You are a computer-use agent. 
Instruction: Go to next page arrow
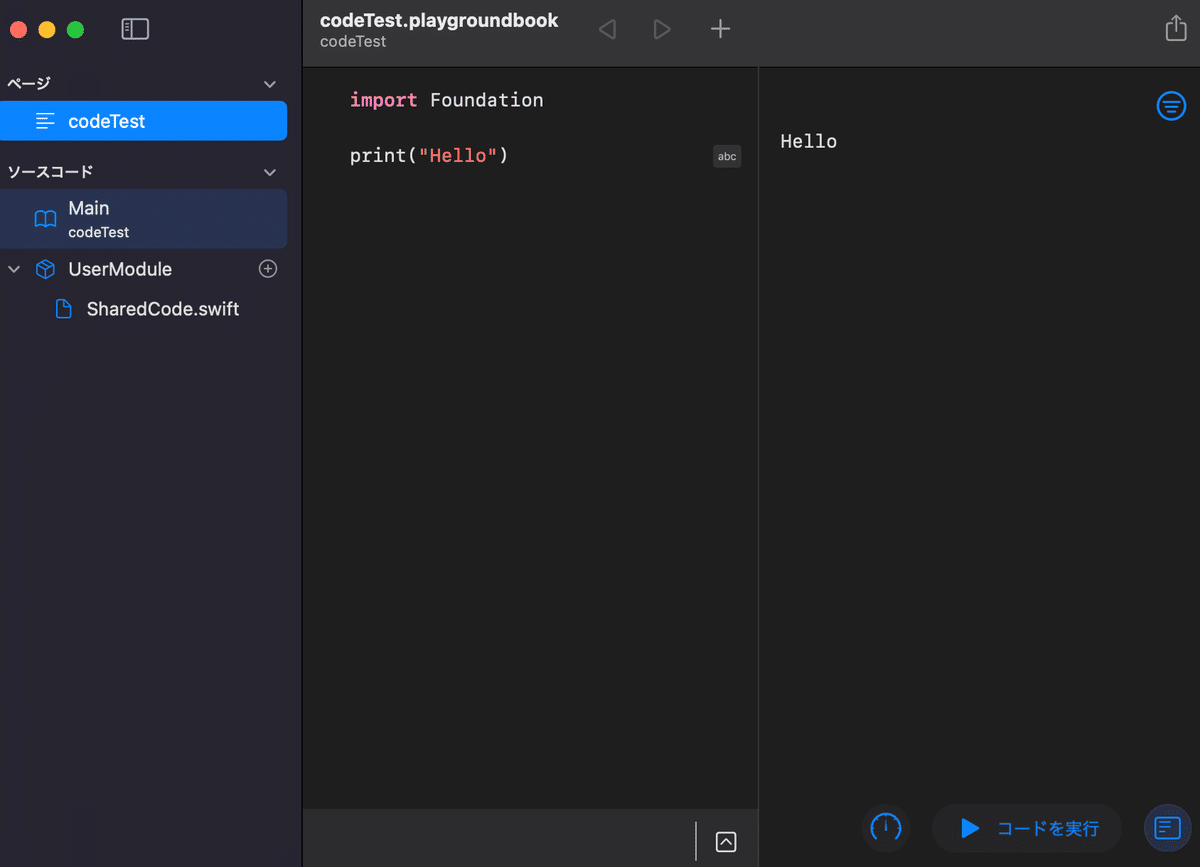coord(662,29)
